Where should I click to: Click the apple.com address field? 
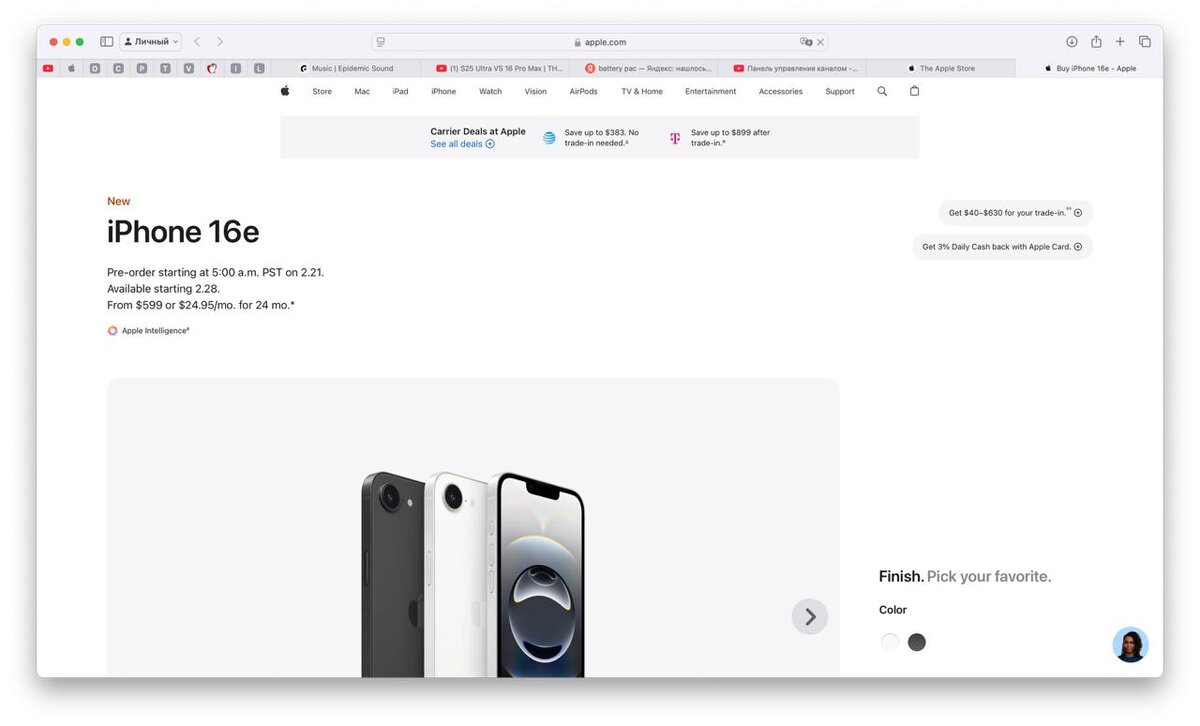[x=600, y=42]
